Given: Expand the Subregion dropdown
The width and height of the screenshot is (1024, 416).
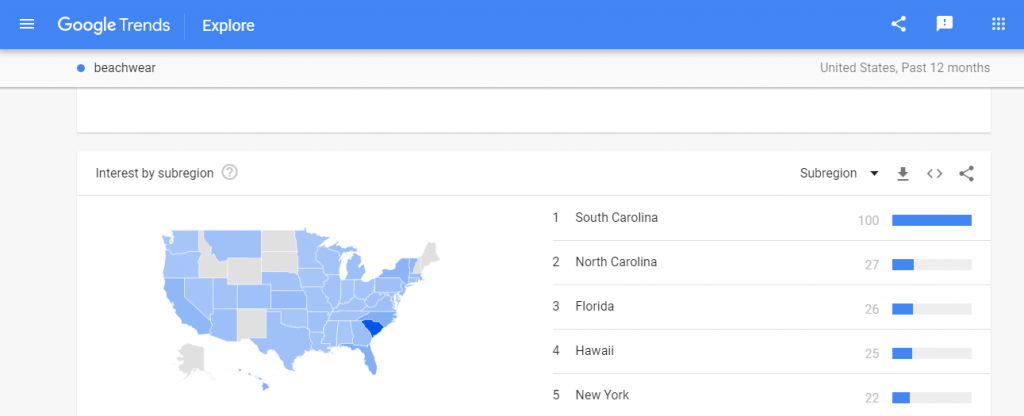Looking at the screenshot, I should tap(838, 173).
